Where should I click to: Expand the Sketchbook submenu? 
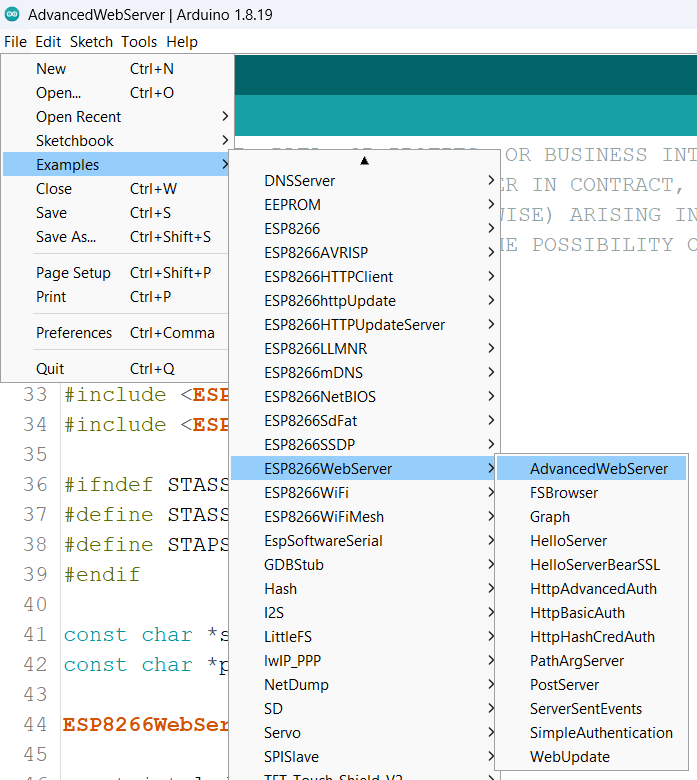pos(116,140)
